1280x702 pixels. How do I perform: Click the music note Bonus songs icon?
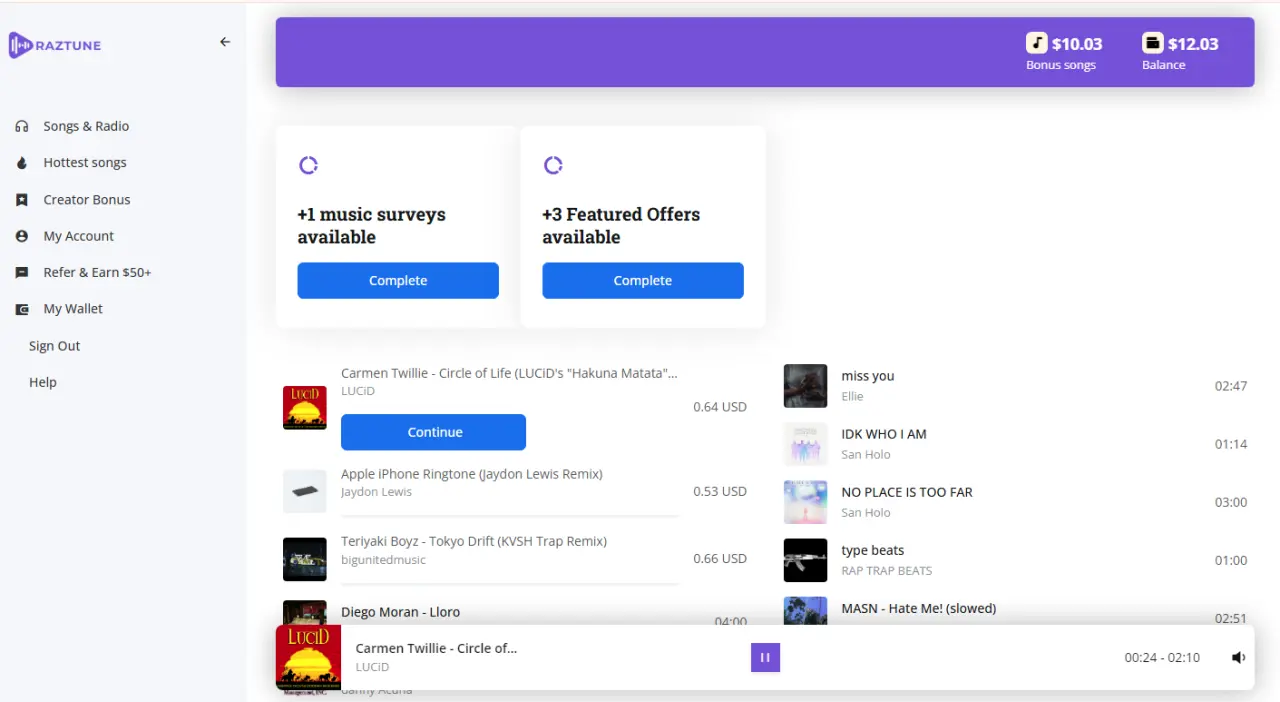click(1037, 43)
